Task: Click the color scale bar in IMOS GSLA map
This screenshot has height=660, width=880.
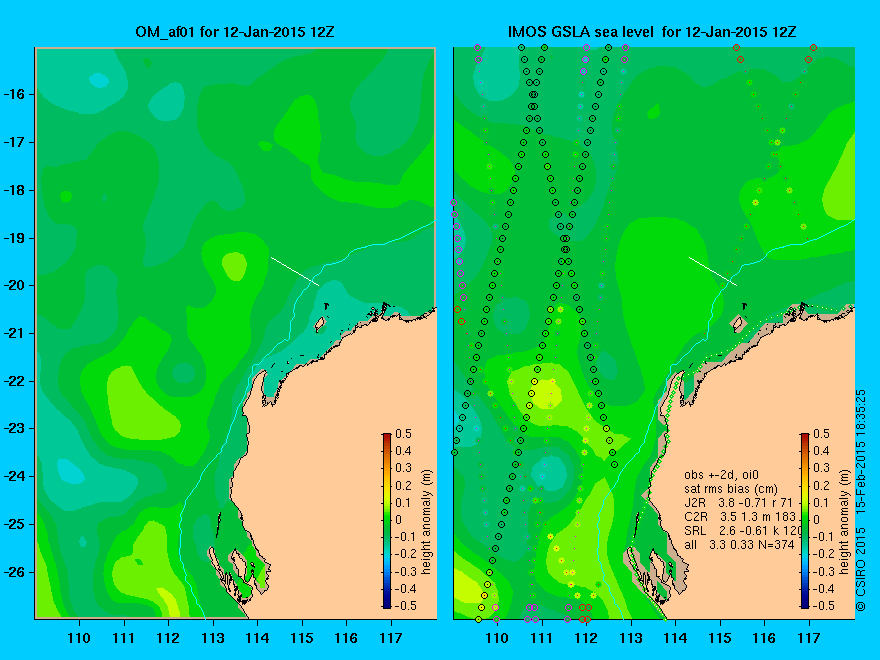Action: (x=805, y=520)
